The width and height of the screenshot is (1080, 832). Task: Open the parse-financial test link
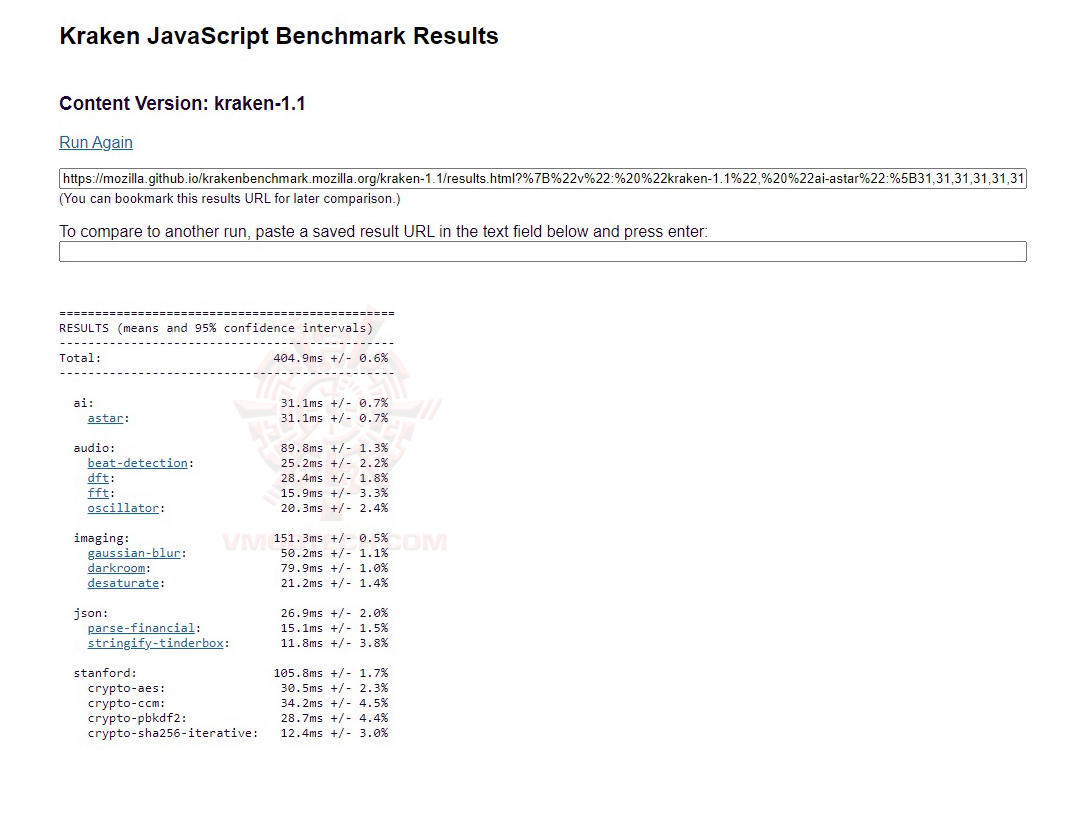pyautogui.click(x=141, y=628)
